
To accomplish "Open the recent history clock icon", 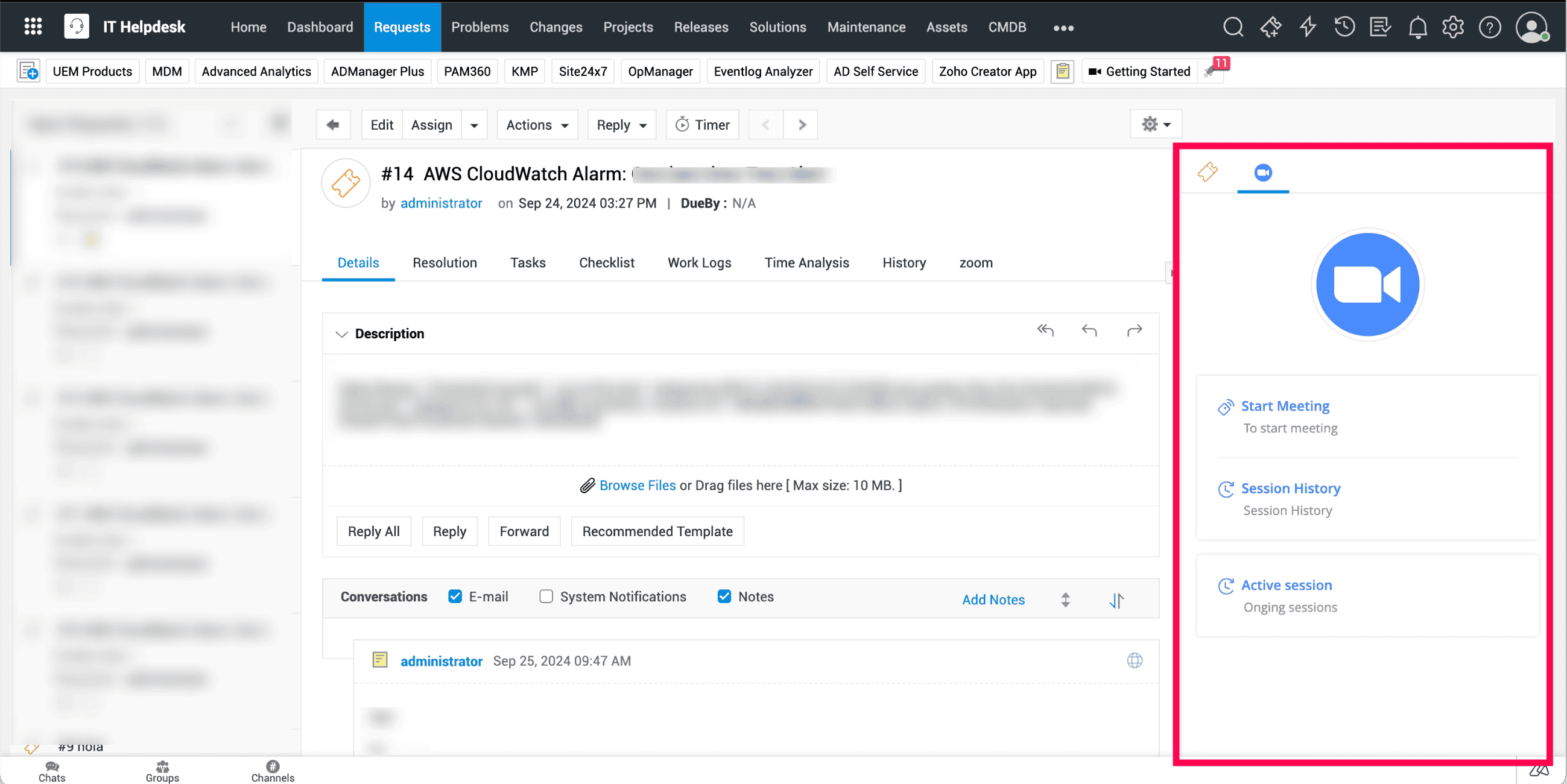I will pos(1344,27).
